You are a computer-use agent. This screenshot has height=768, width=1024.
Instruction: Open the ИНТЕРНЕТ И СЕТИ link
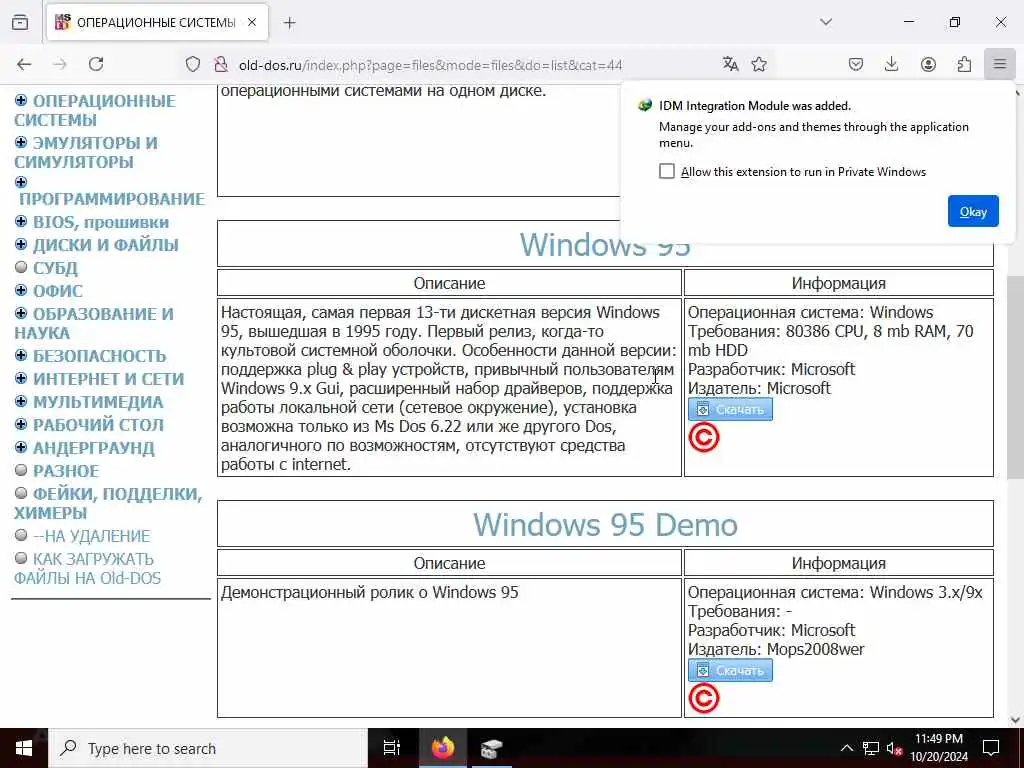coord(108,379)
